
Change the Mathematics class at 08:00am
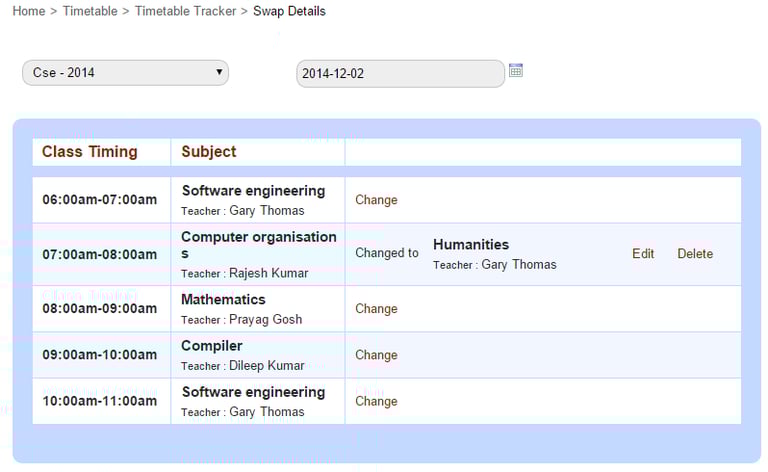click(376, 309)
